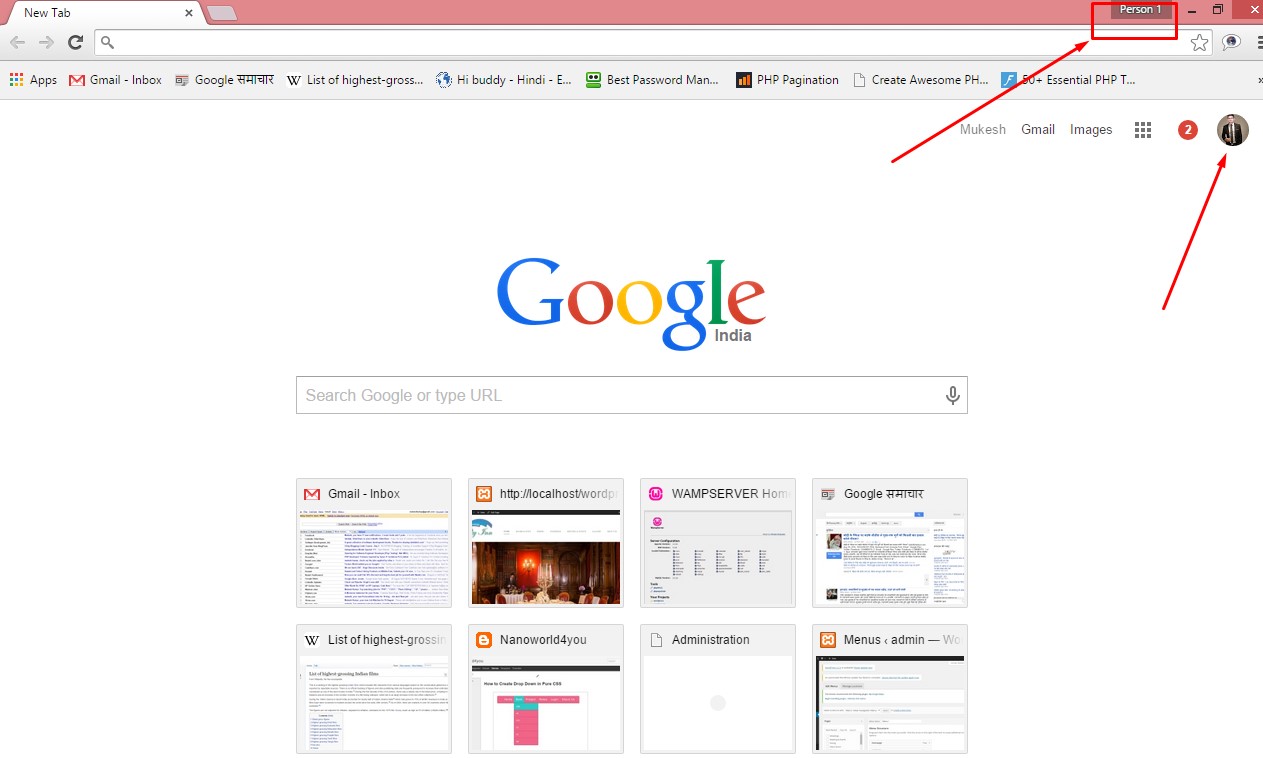The image size is (1263, 758).
Task: Open the Images link
Action: [1091, 129]
